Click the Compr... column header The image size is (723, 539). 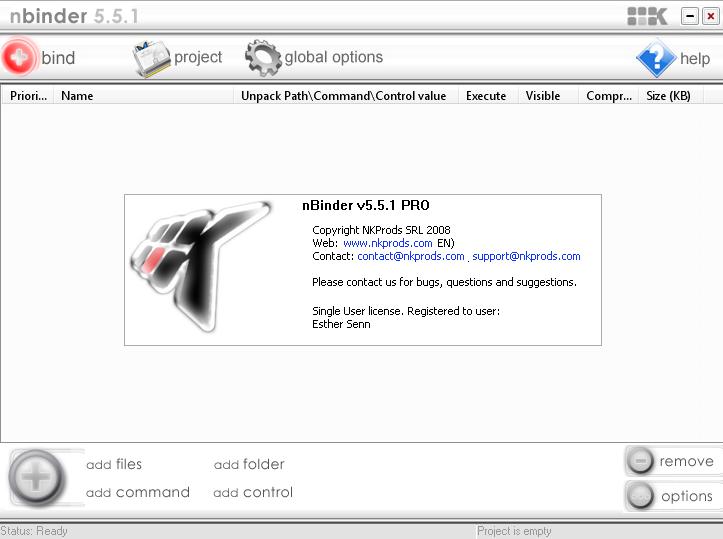point(609,95)
